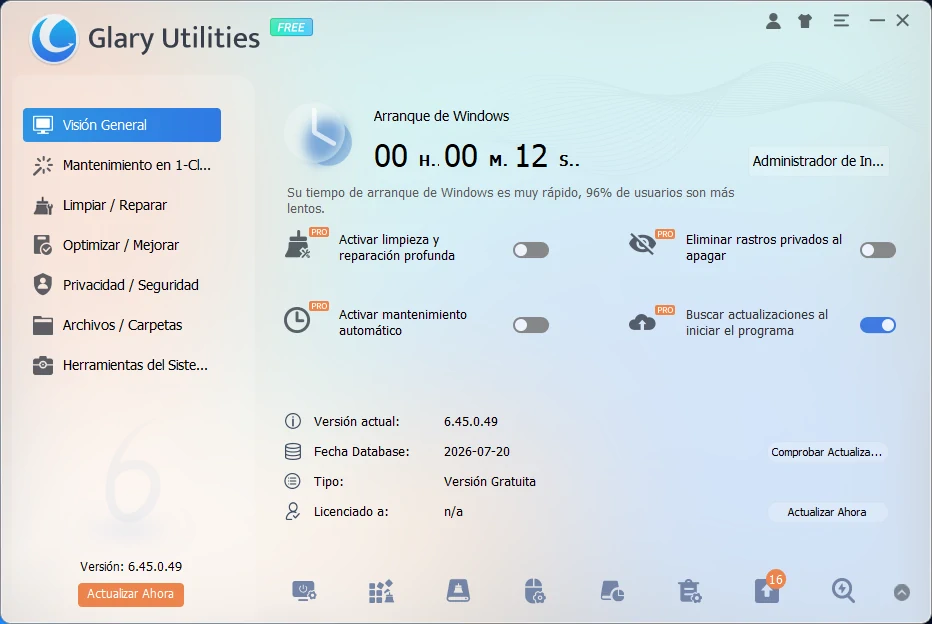
Task: Click the Arranque de Windows heading
Action: (x=441, y=116)
